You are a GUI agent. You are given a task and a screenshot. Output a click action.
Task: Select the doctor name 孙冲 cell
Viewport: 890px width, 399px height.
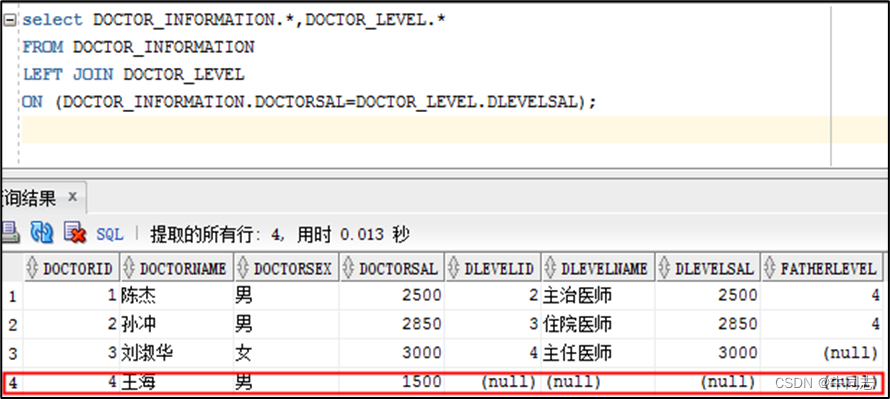(177, 324)
